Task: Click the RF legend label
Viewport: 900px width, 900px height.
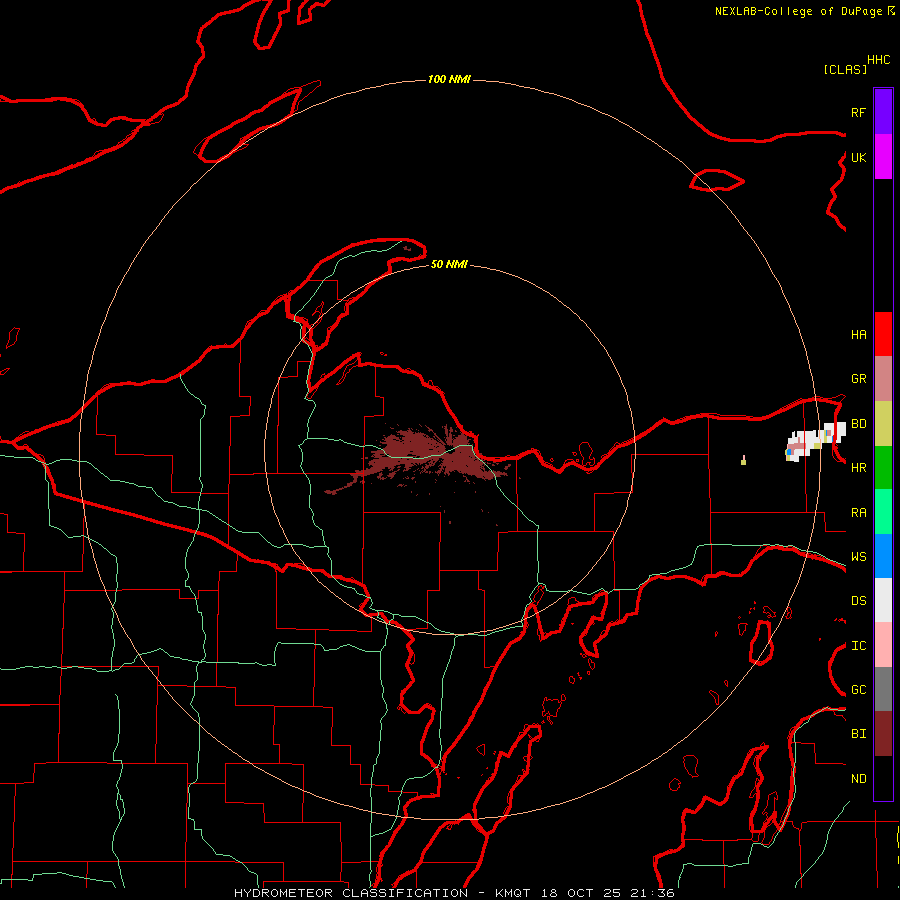Action: (858, 112)
